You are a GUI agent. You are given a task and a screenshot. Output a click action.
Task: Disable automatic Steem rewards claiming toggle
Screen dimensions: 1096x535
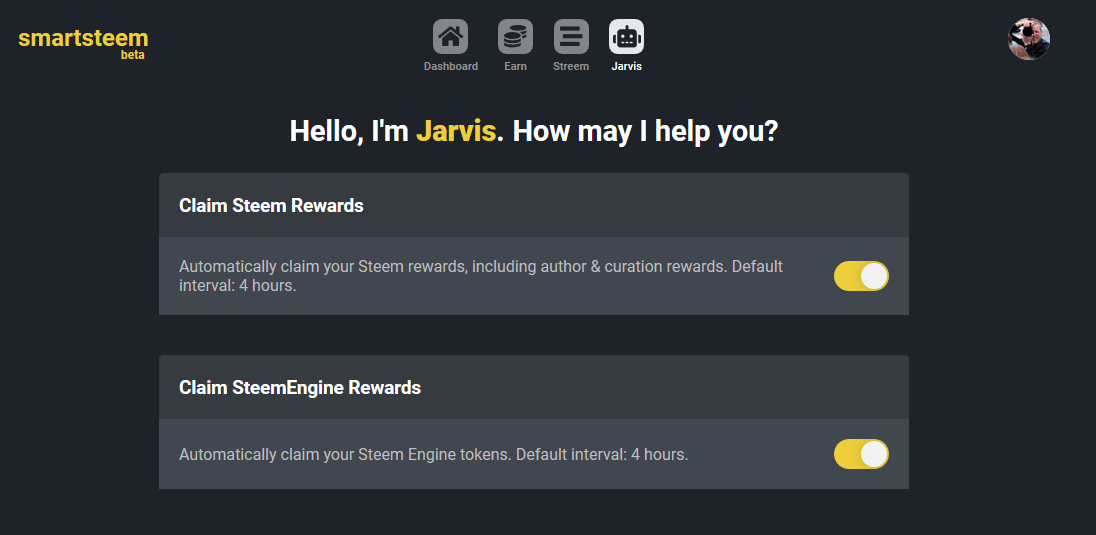861,276
